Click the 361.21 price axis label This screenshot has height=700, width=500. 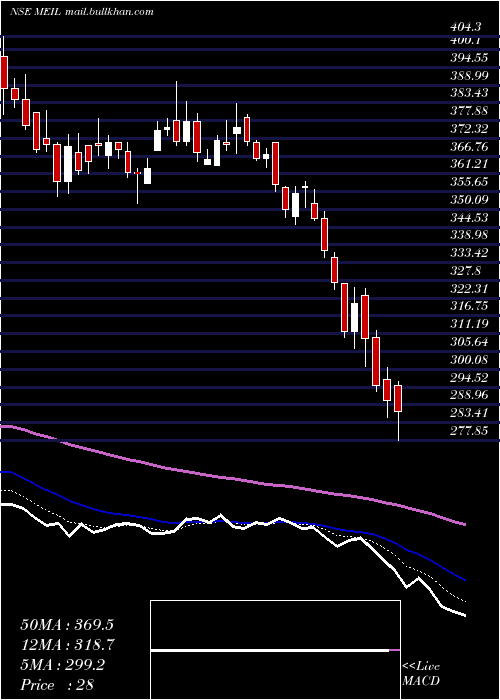pos(470,164)
